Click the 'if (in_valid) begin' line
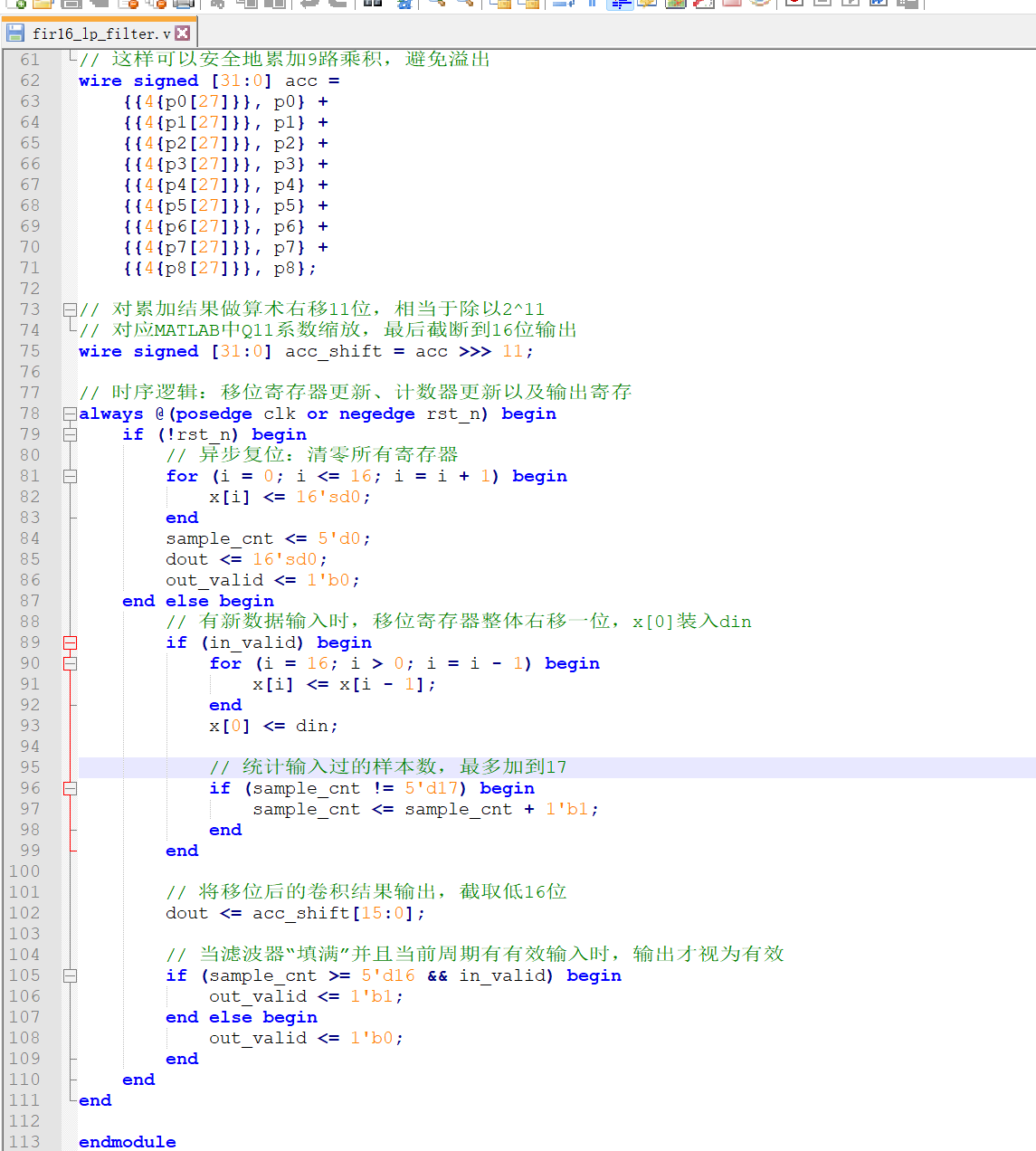 point(269,642)
